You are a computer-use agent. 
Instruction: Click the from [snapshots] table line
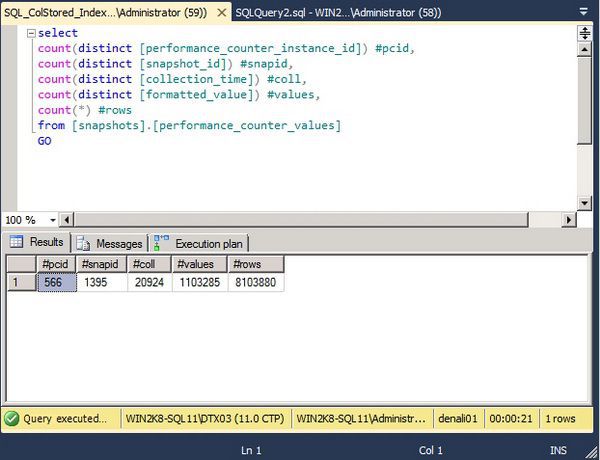(189, 126)
